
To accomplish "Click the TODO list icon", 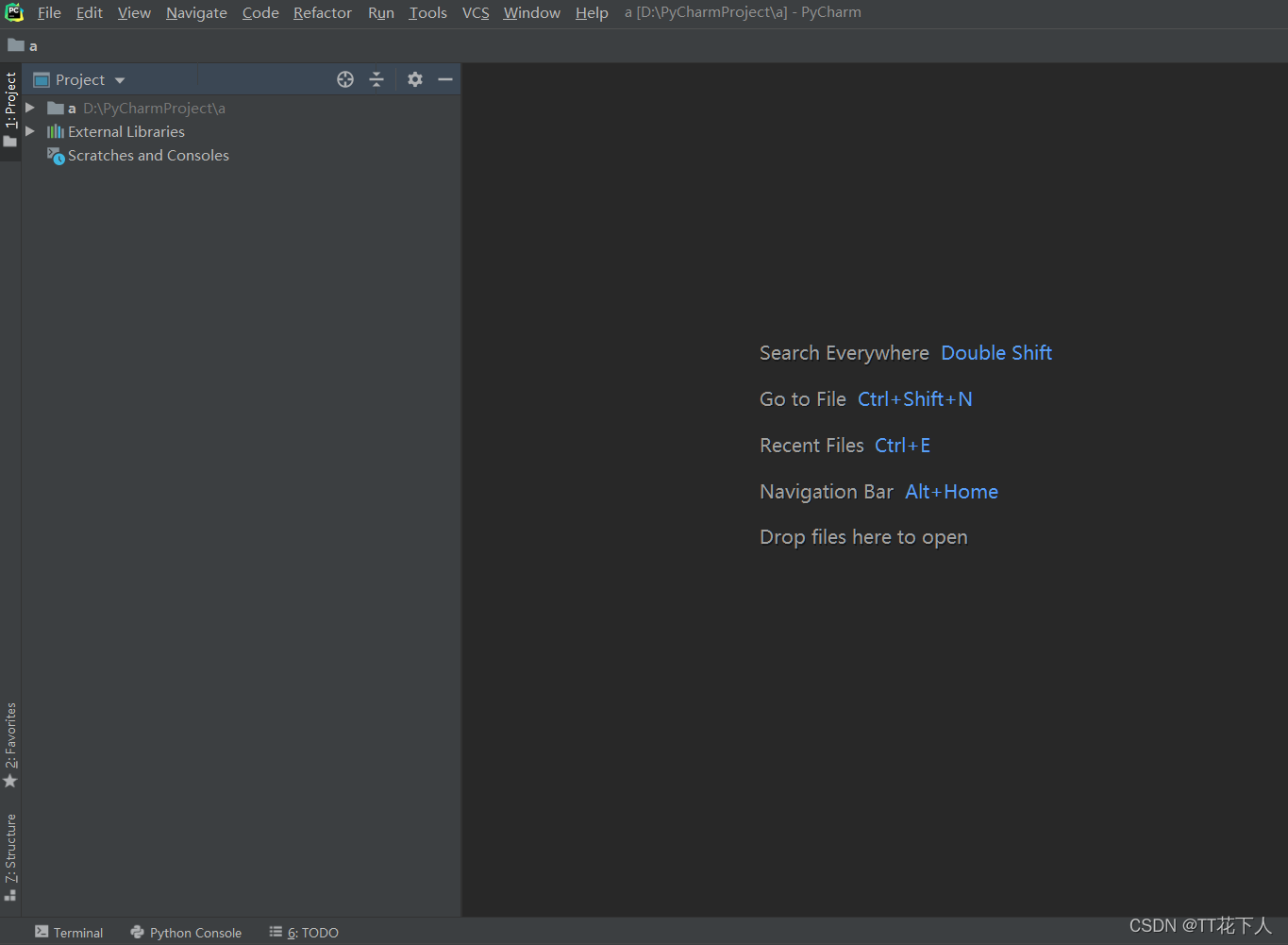I will pos(276,932).
